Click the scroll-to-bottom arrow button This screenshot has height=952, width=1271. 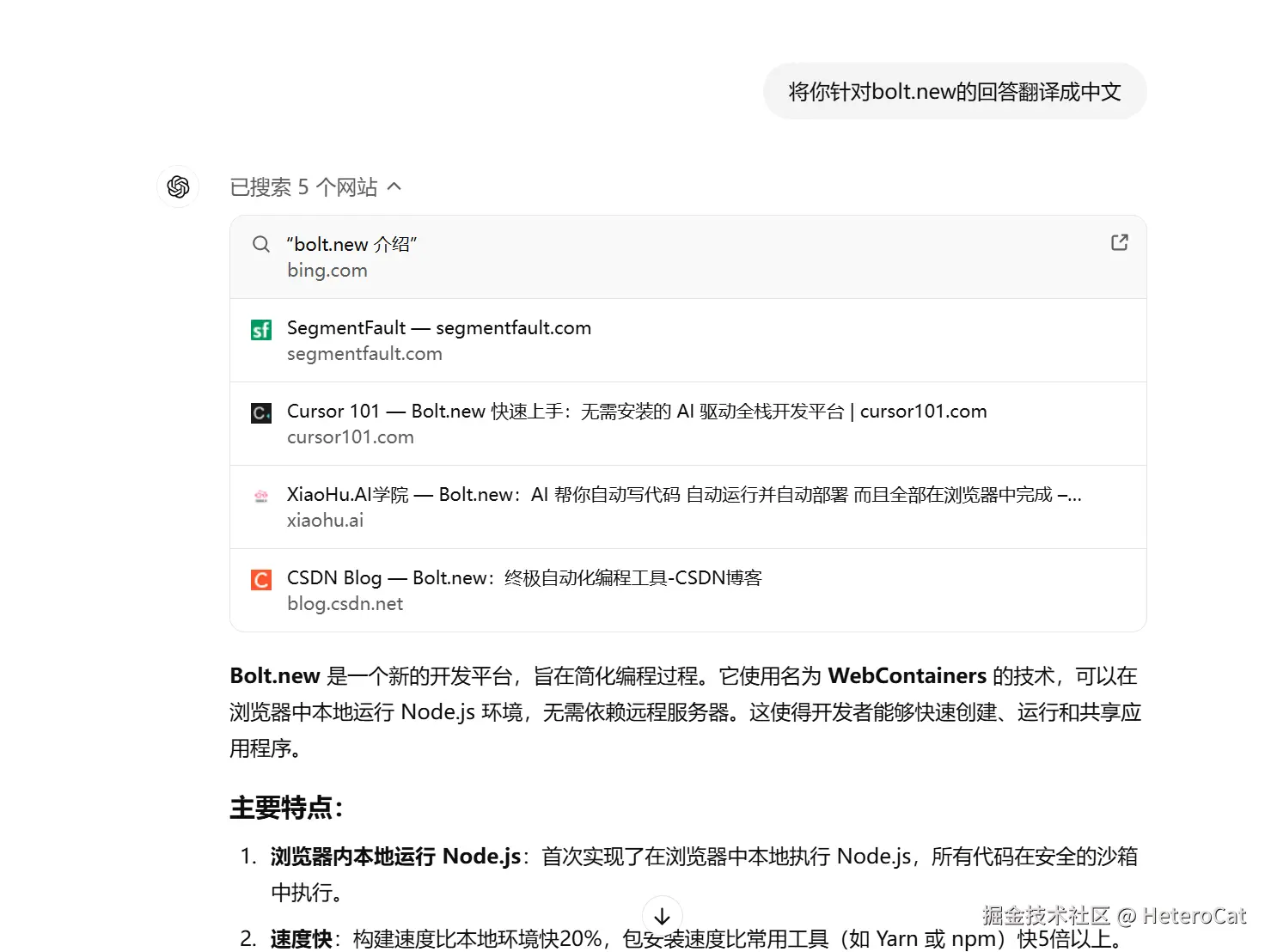(663, 916)
